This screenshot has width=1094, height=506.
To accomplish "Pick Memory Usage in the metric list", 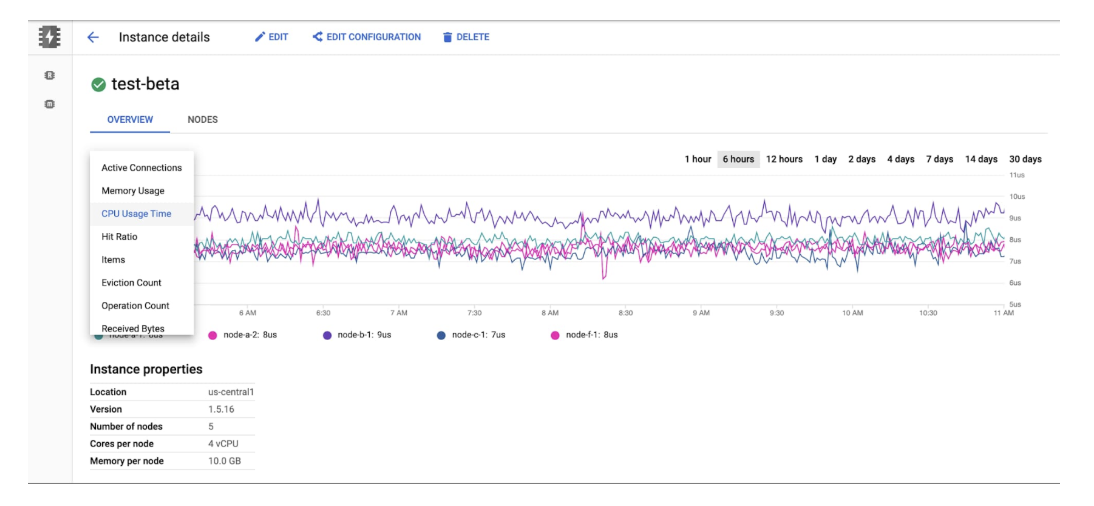I will point(133,191).
